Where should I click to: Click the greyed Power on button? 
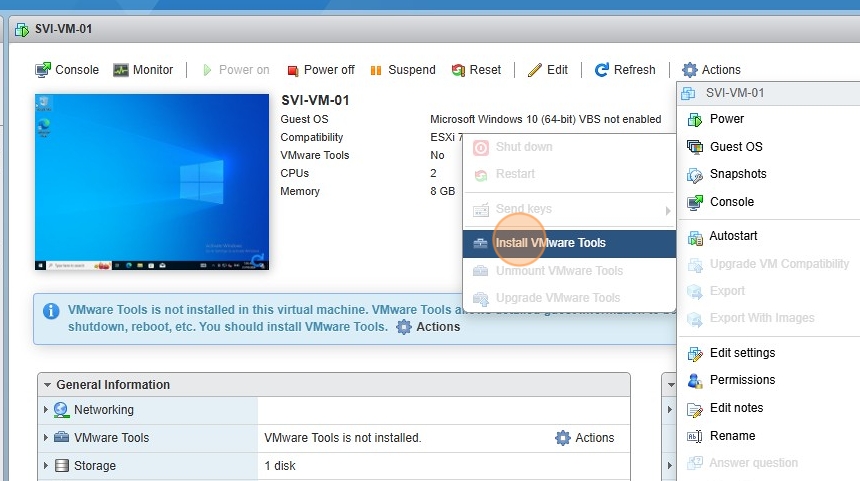(x=236, y=70)
